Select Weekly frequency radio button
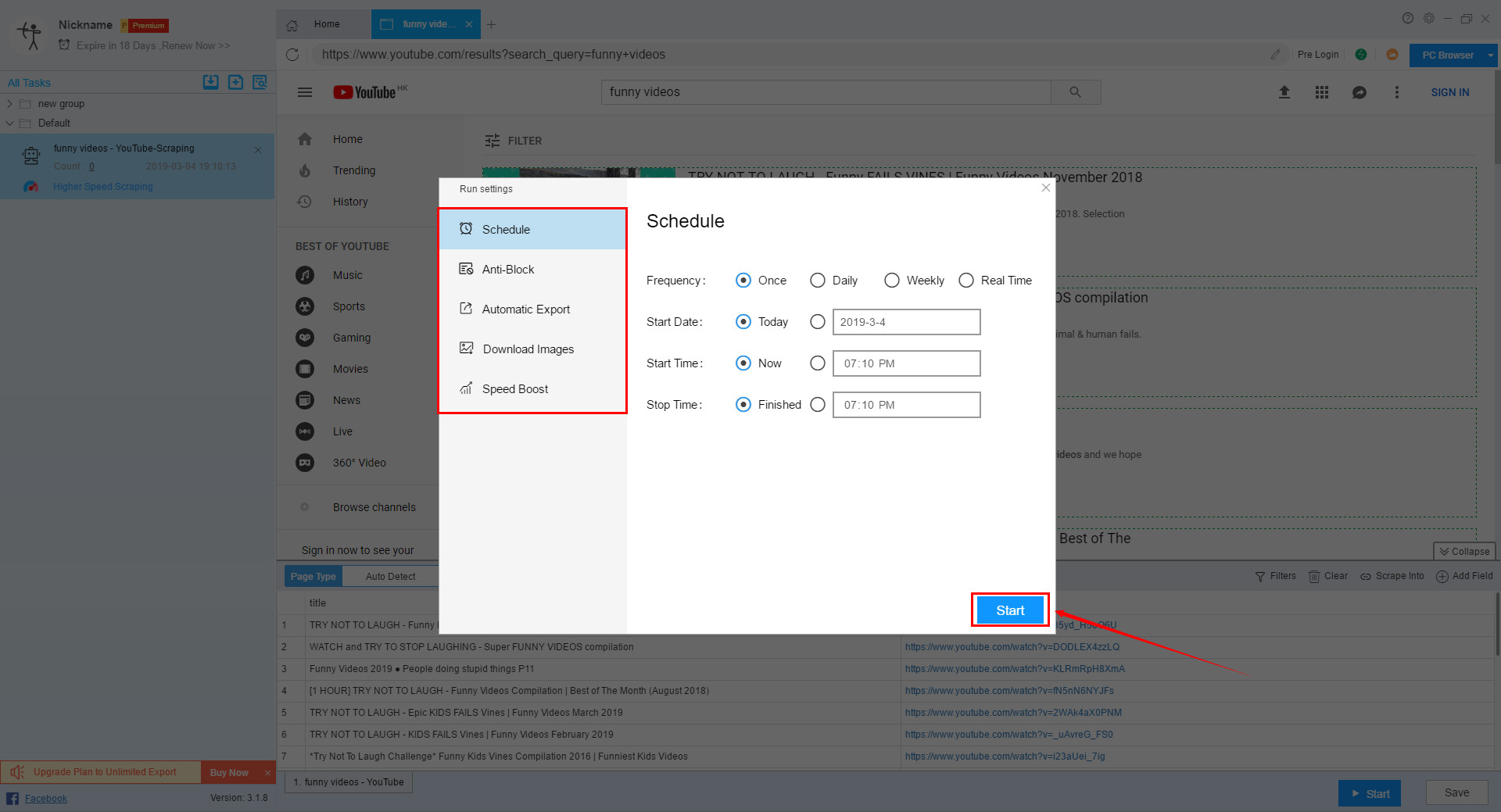The image size is (1501, 812). (892, 281)
